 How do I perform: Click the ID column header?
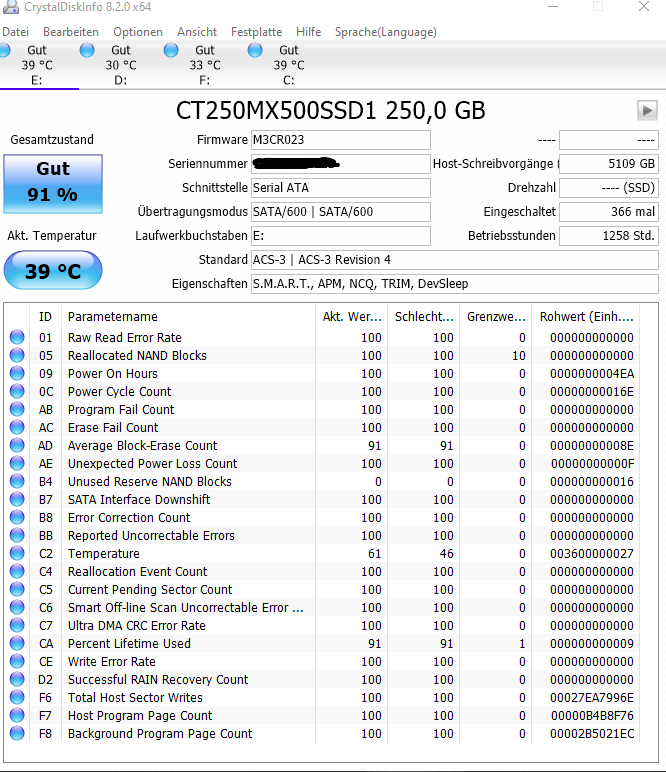46,317
